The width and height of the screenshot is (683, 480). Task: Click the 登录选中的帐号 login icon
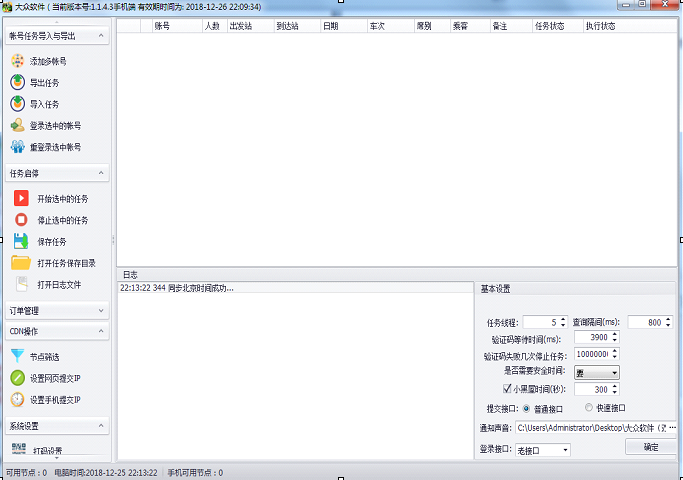17,125
